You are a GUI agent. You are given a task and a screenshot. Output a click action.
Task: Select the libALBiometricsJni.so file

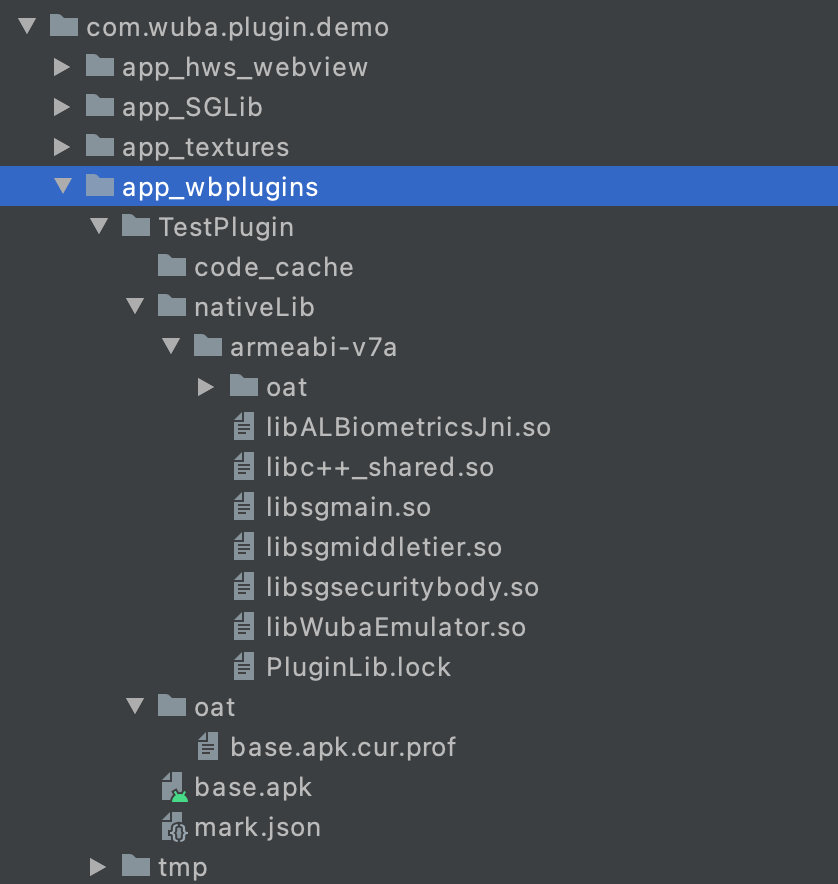pos(408,427)
